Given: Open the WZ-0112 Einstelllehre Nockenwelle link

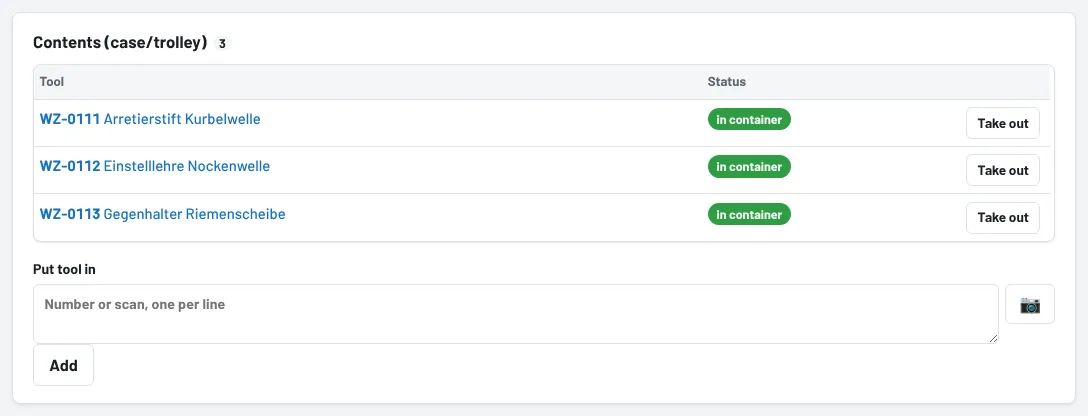Looking at the screenshot, I should click(x=155, y=166).
